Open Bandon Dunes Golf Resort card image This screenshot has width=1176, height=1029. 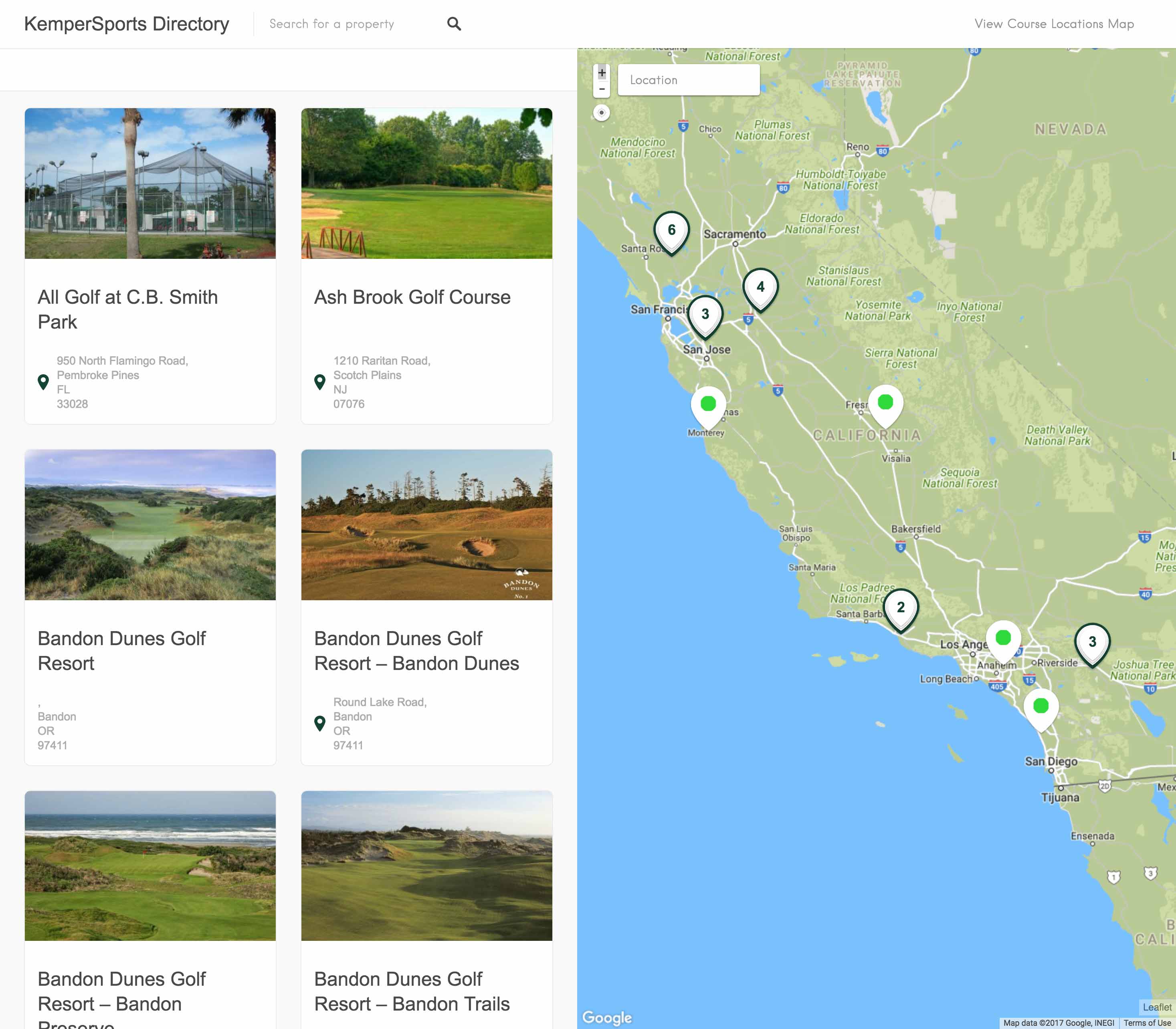point(150,524)
